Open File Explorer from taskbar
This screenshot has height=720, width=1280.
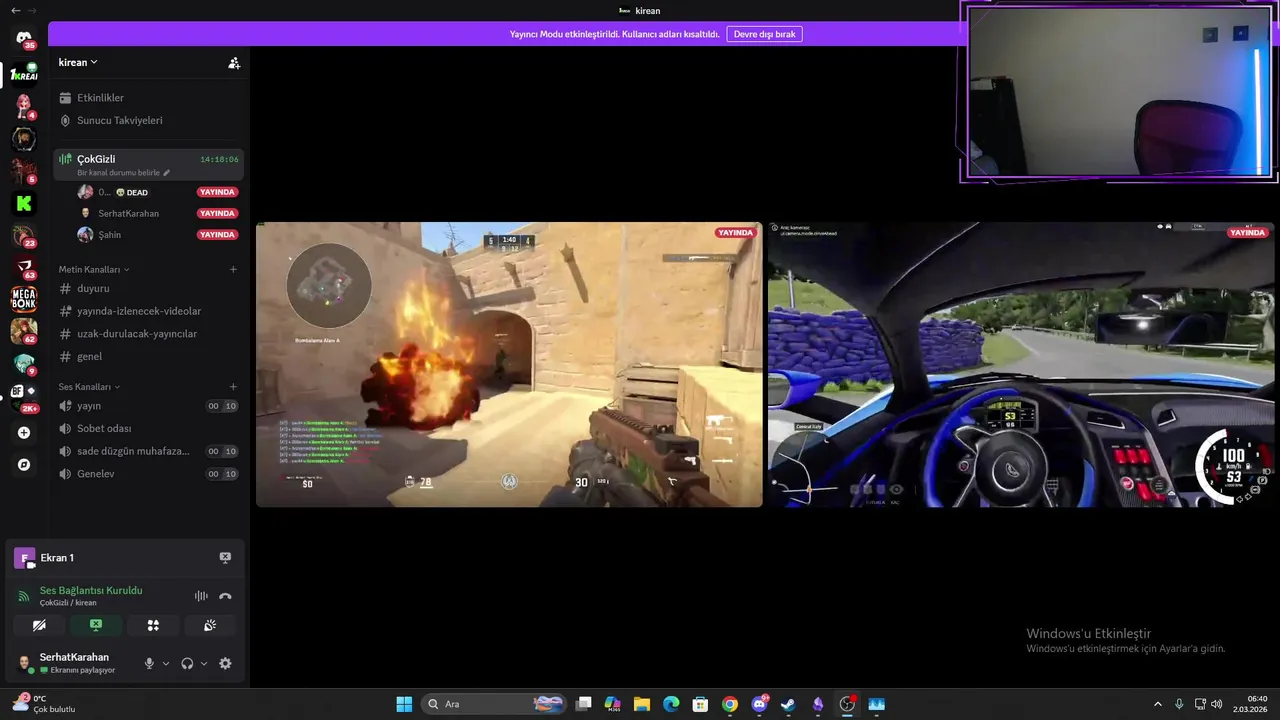click(642, 704)
